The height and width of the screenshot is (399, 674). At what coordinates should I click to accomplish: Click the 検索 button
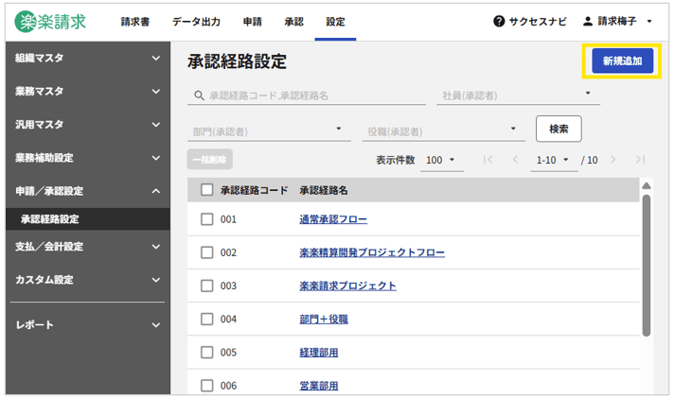[558, 129]
